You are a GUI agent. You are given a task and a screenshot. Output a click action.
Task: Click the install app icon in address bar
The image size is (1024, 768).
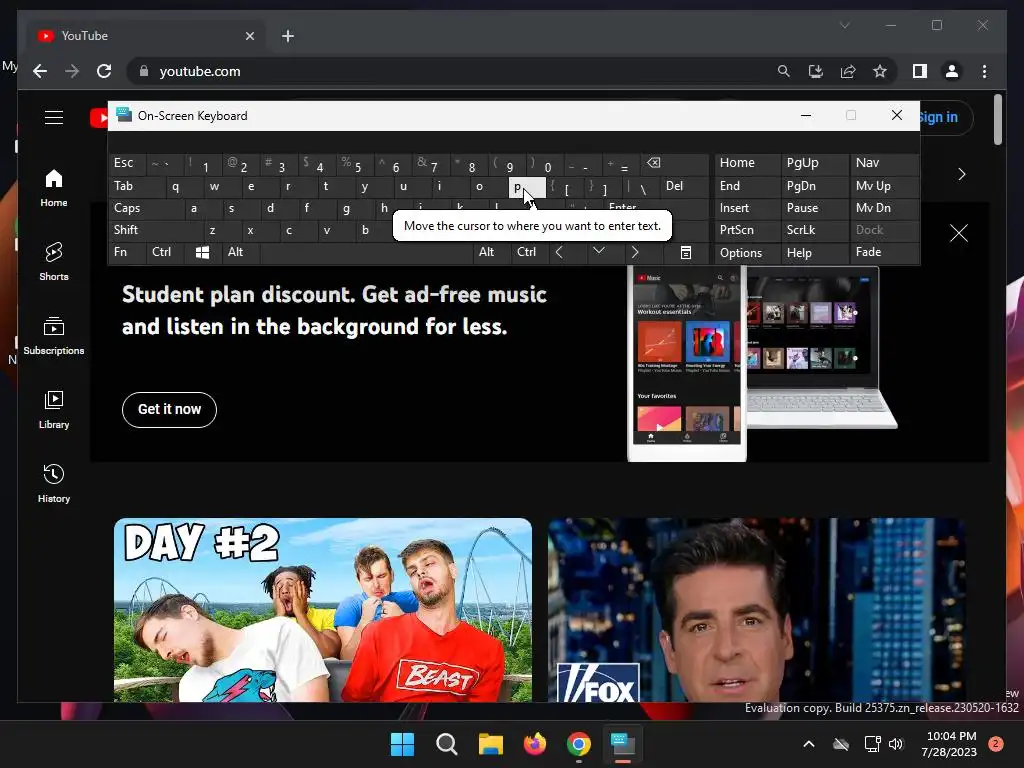point(816,71)
